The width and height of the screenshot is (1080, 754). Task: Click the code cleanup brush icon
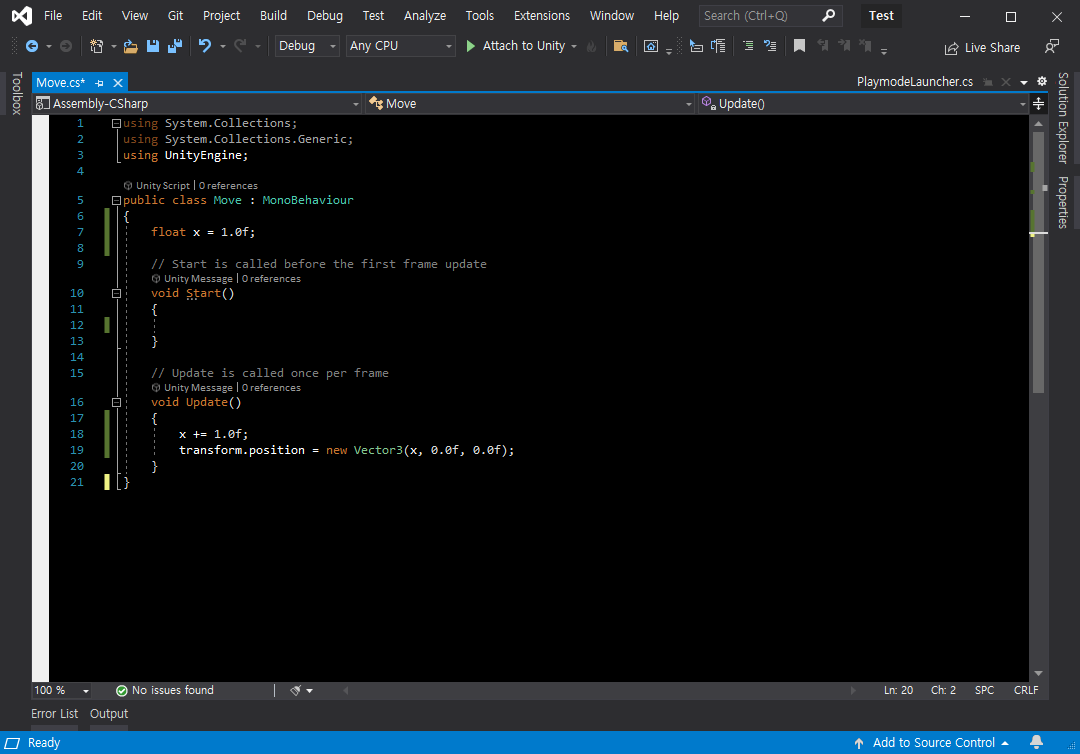pos(295,690)
